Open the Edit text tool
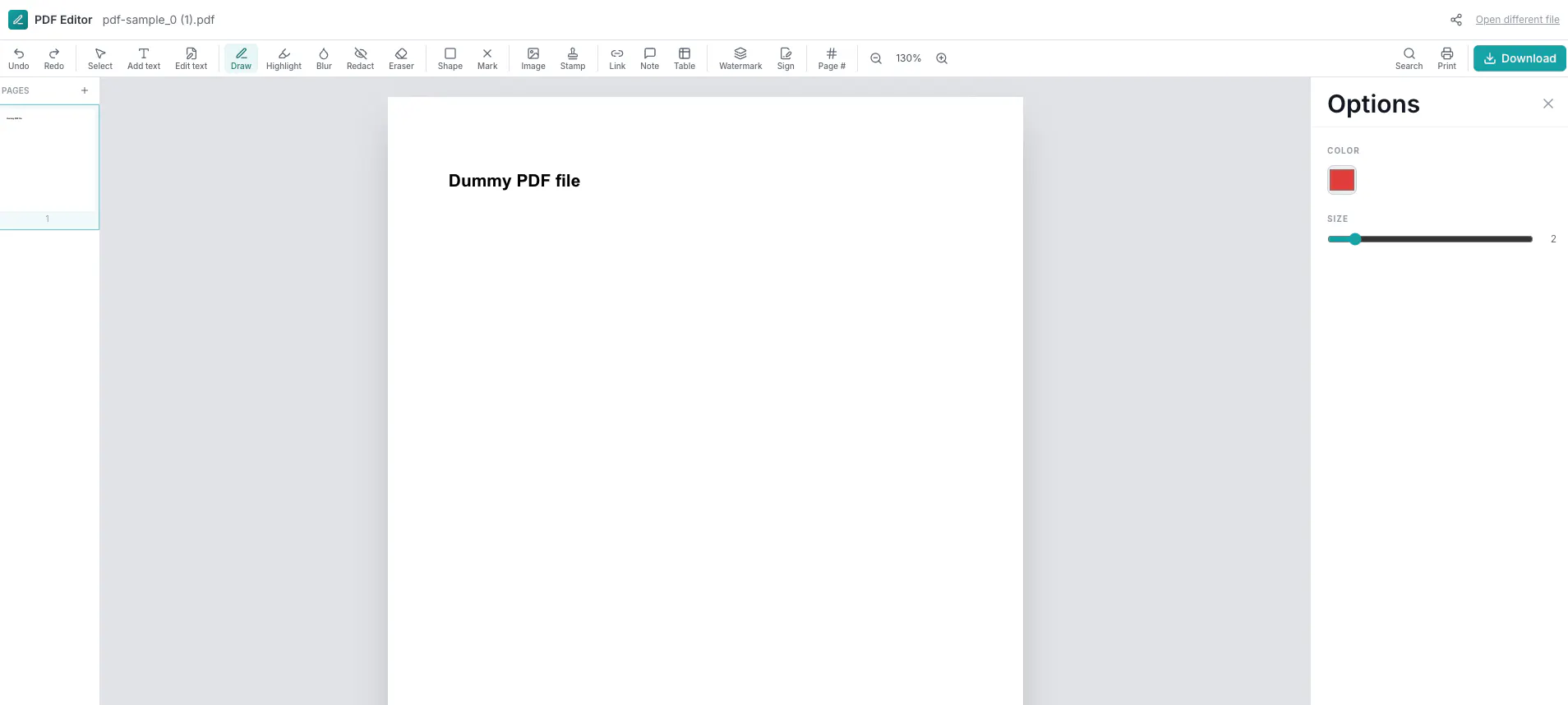Image resolution: width=1568 pixels, height=705 pixels. [191, 58]
